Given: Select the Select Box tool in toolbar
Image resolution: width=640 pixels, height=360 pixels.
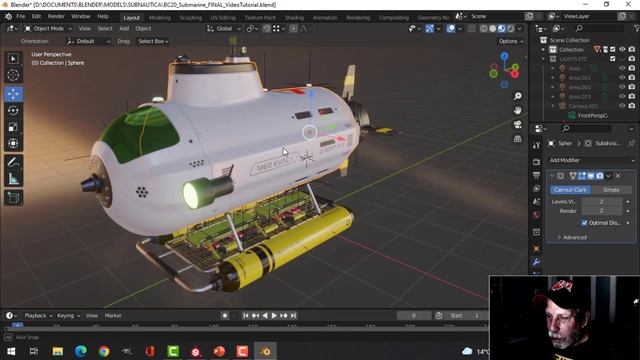Looking at the screenshot, I should pos(13,59).
